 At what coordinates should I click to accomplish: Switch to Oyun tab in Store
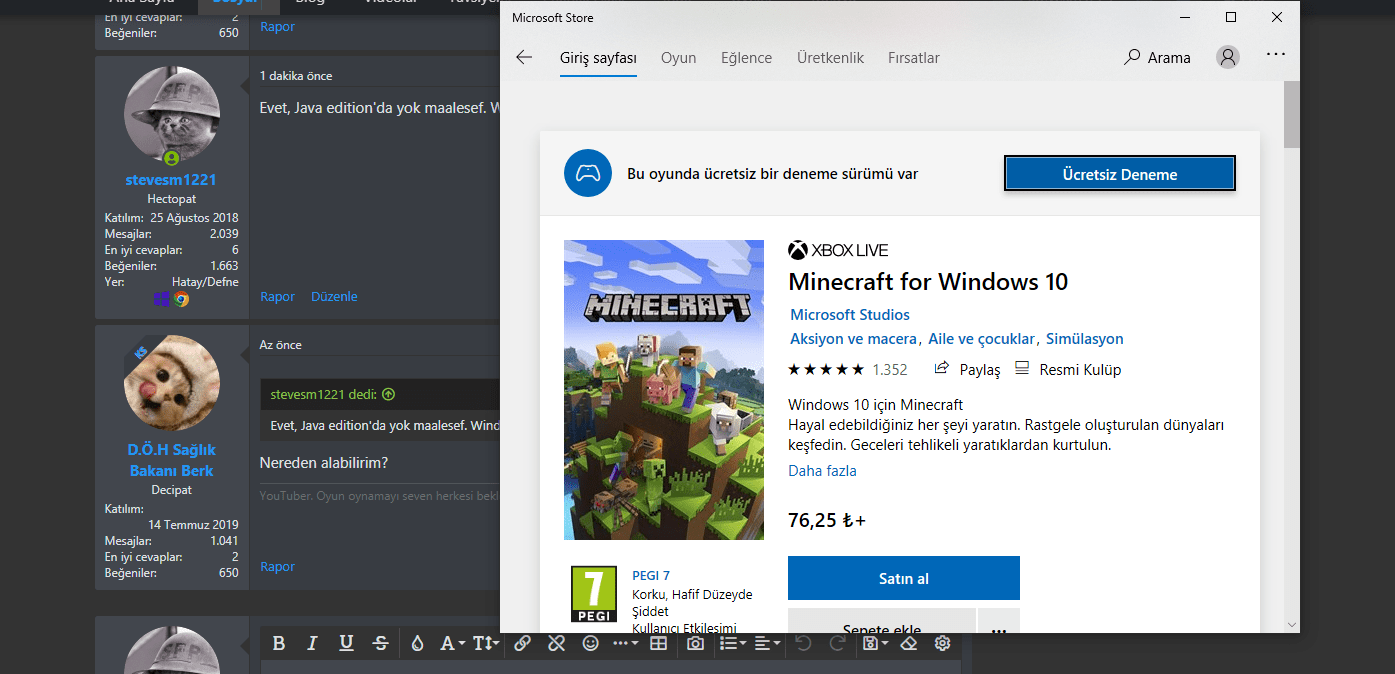coord(678,58)
